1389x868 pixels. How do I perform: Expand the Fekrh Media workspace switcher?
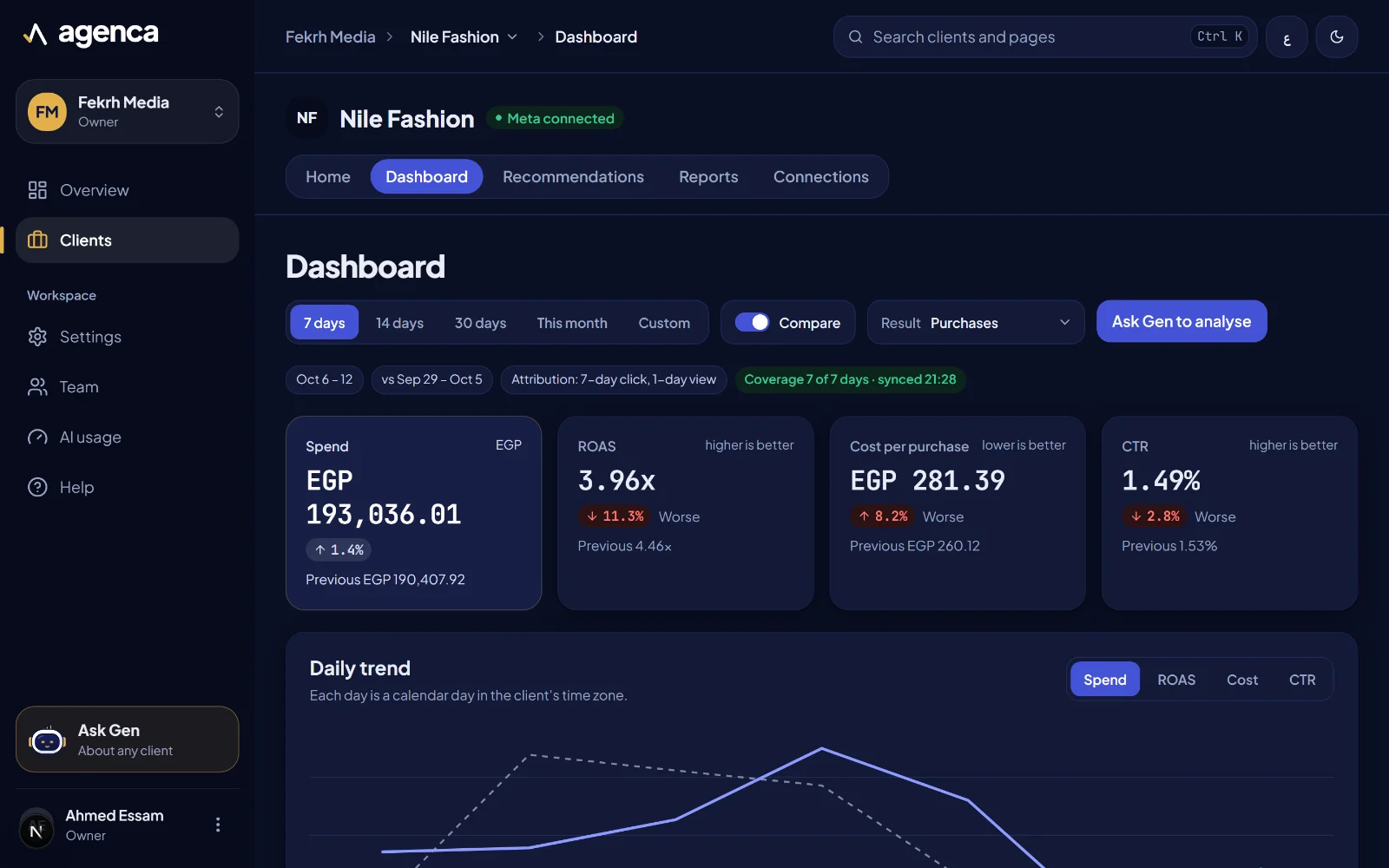(127, 112)
